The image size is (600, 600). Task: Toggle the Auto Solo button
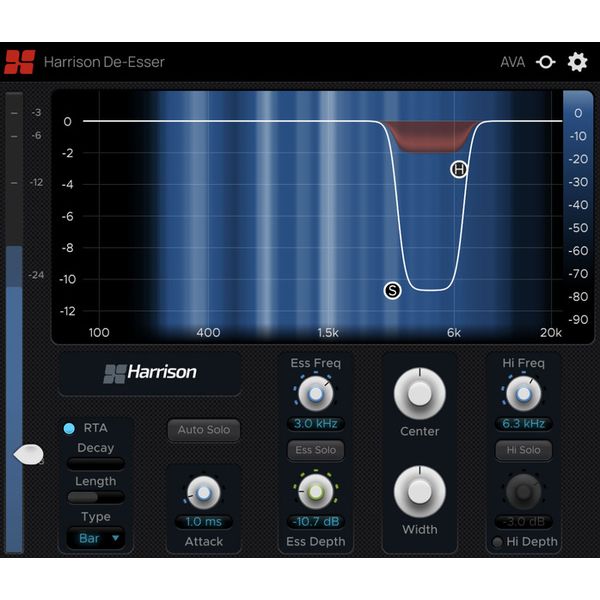pyautogui.click(x=204, y=430)
